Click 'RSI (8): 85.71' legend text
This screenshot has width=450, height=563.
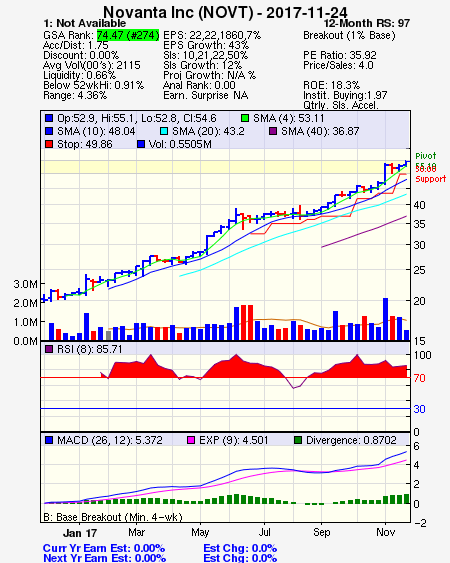[x=90, y=349]
